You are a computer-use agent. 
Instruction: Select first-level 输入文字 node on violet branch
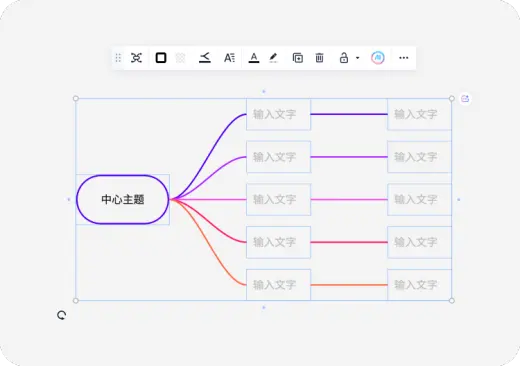(278, 157)
